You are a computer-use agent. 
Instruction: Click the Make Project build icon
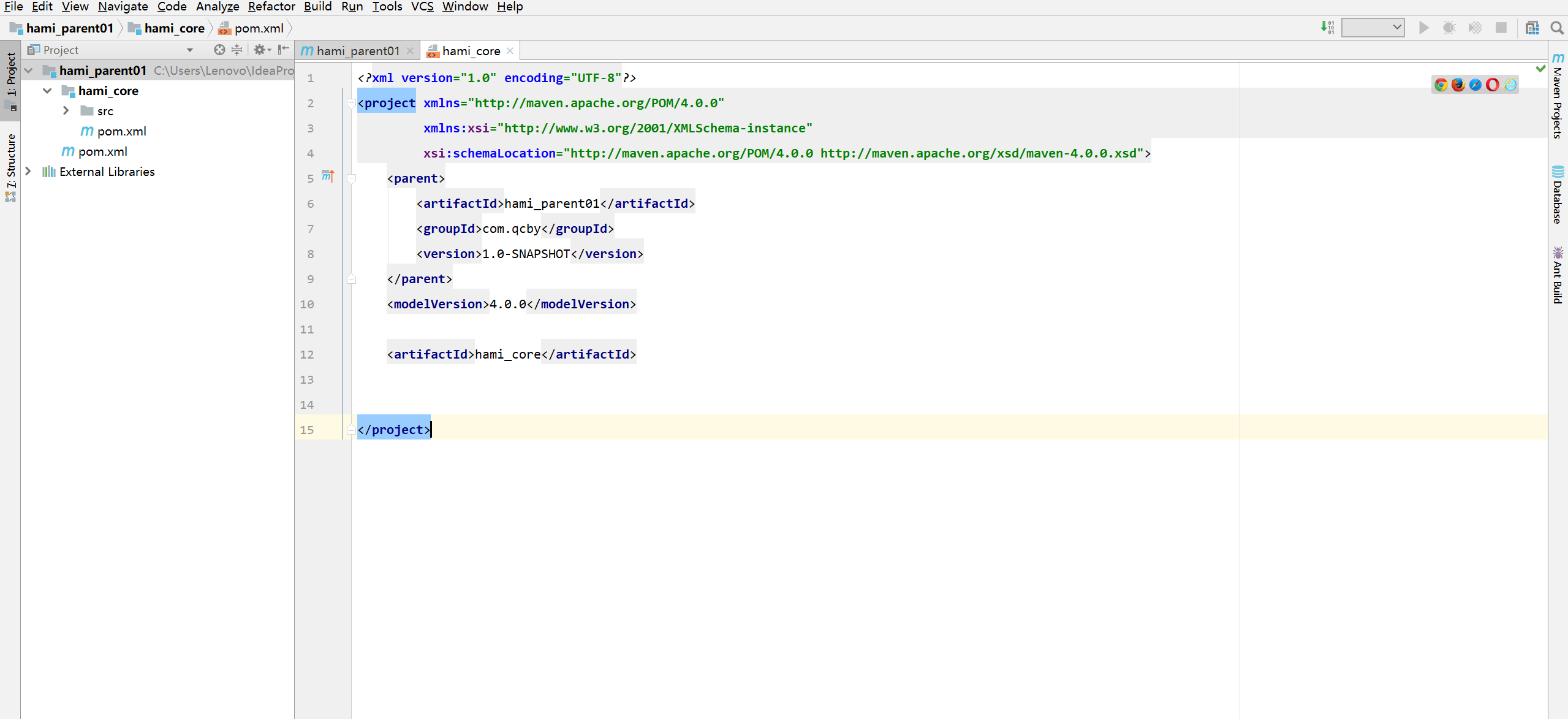[x=1327, y=28]
